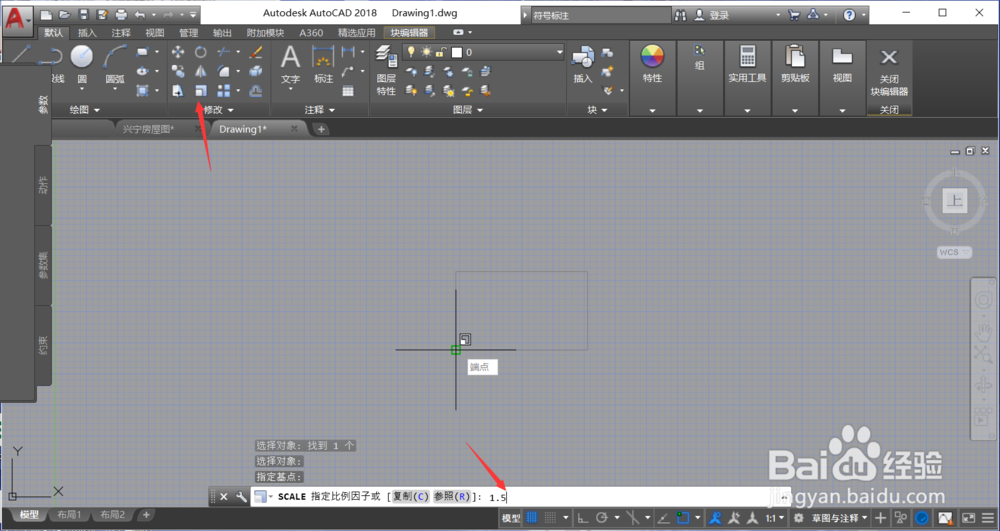Select the Mirror tool
Viewport: 1000px width, 531px height.
click(201, 71)
